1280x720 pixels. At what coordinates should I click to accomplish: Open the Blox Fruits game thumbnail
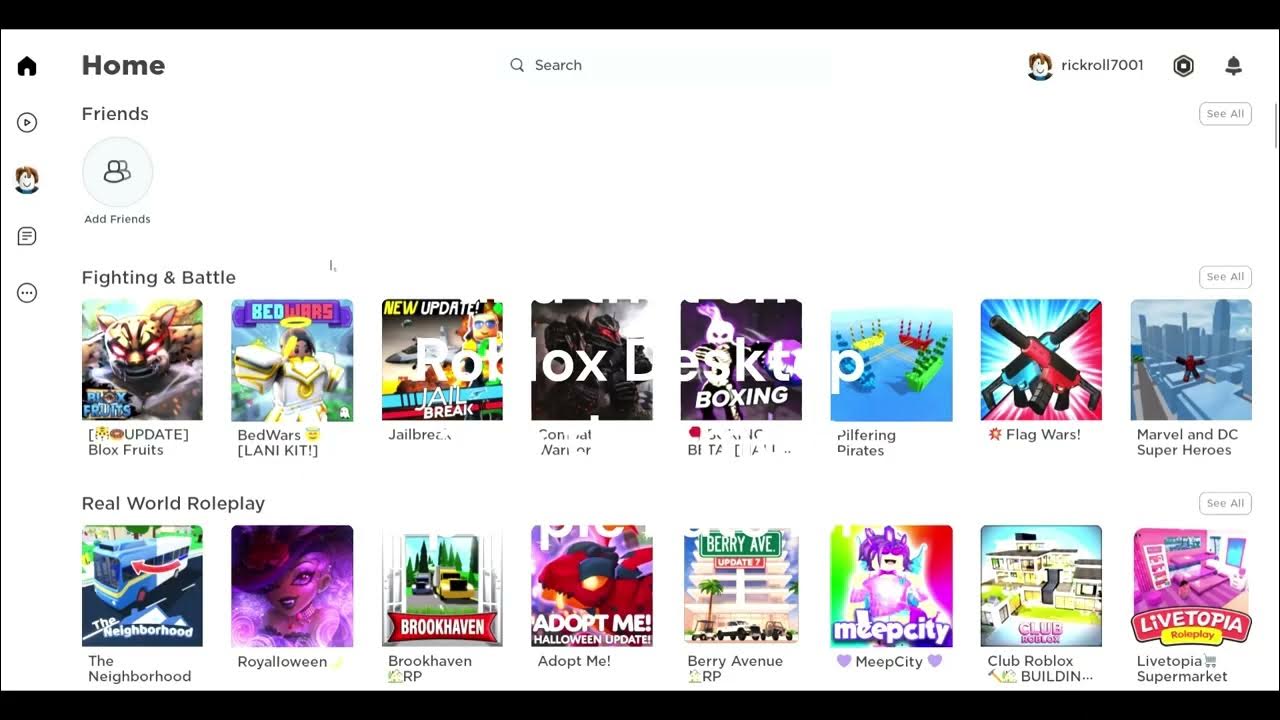(x=142, y=360)
